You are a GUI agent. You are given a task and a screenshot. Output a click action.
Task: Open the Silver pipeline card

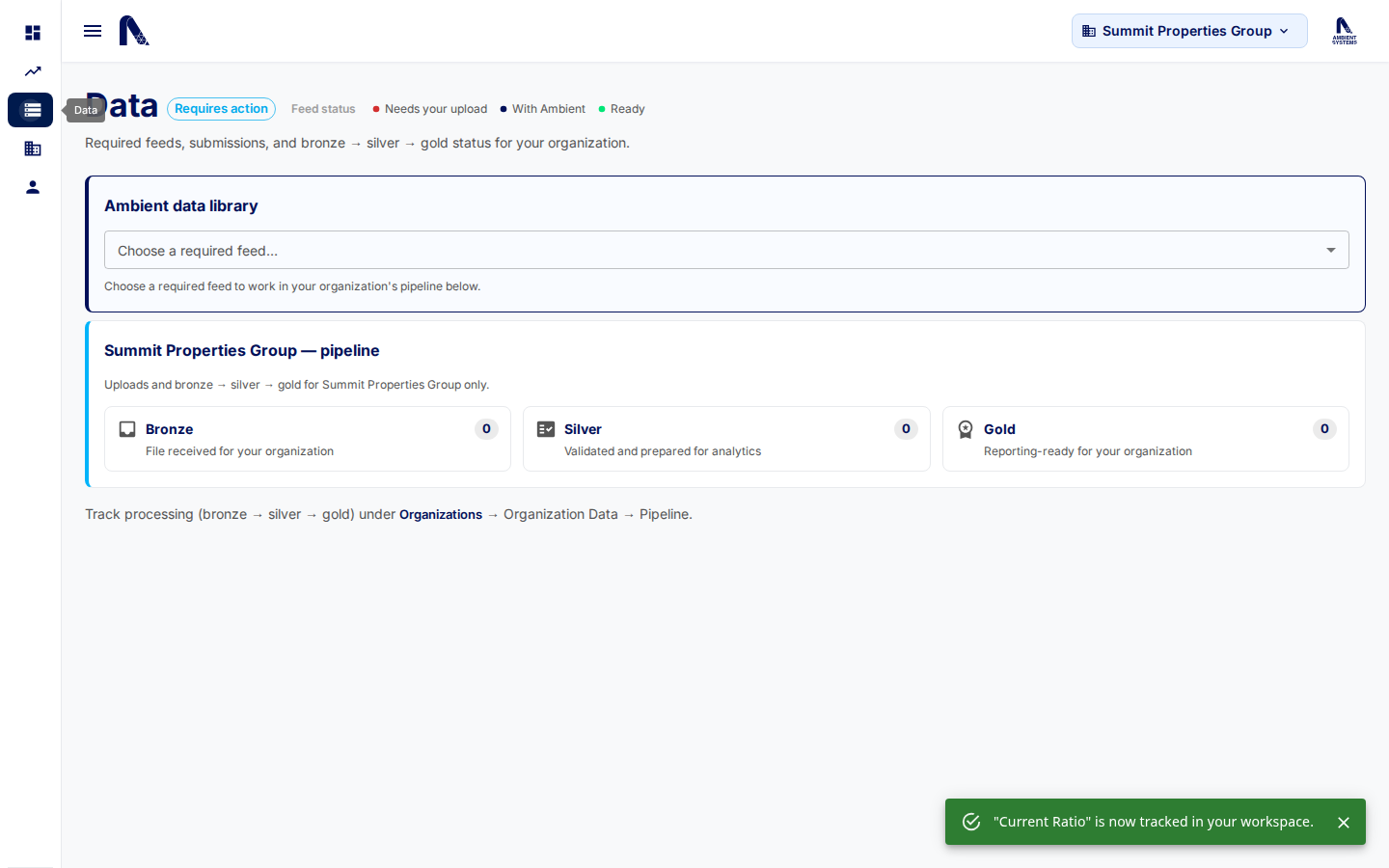726,439
